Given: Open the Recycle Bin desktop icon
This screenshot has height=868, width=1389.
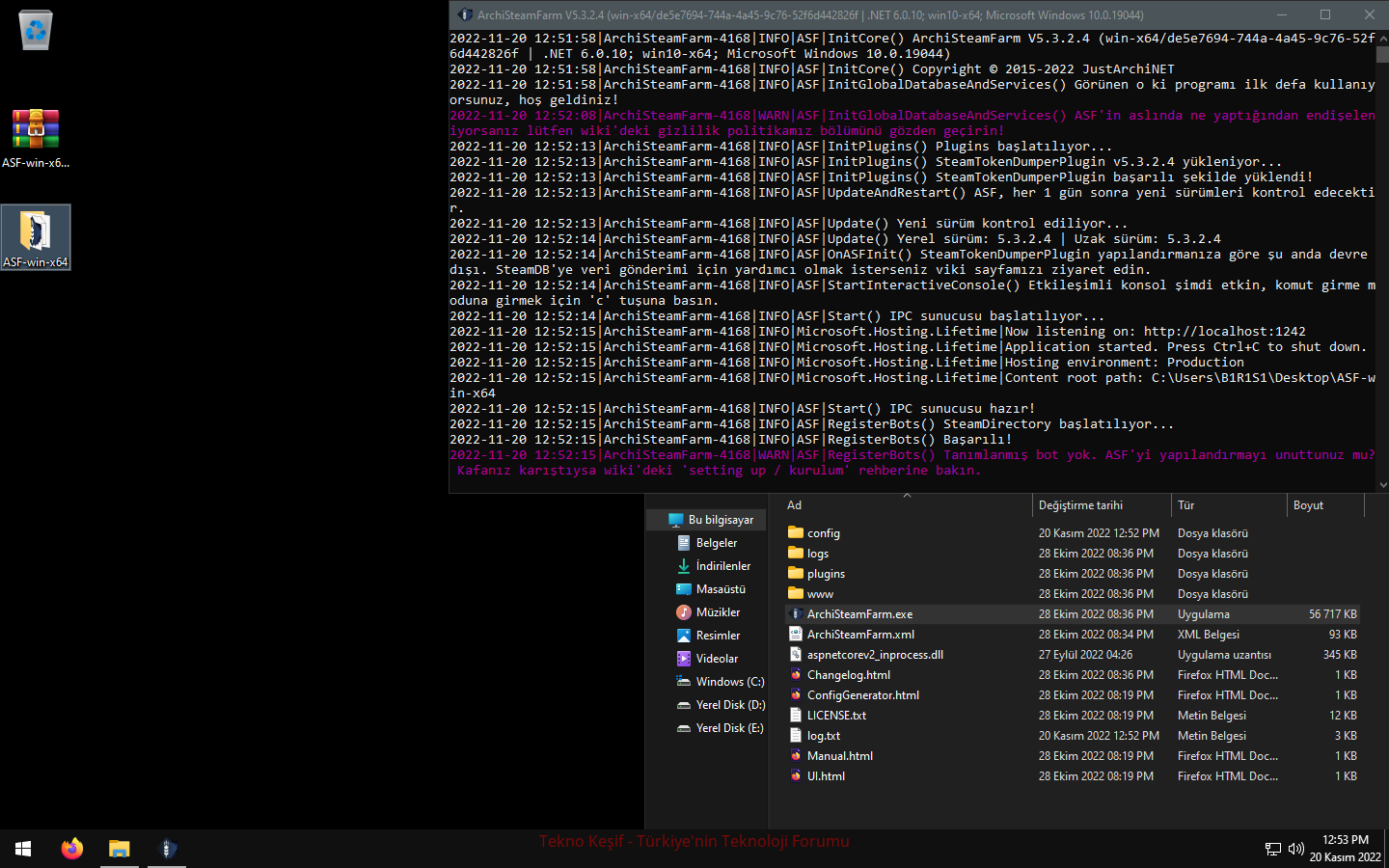Looking at the screenshot, I should [x=36, y=30].
